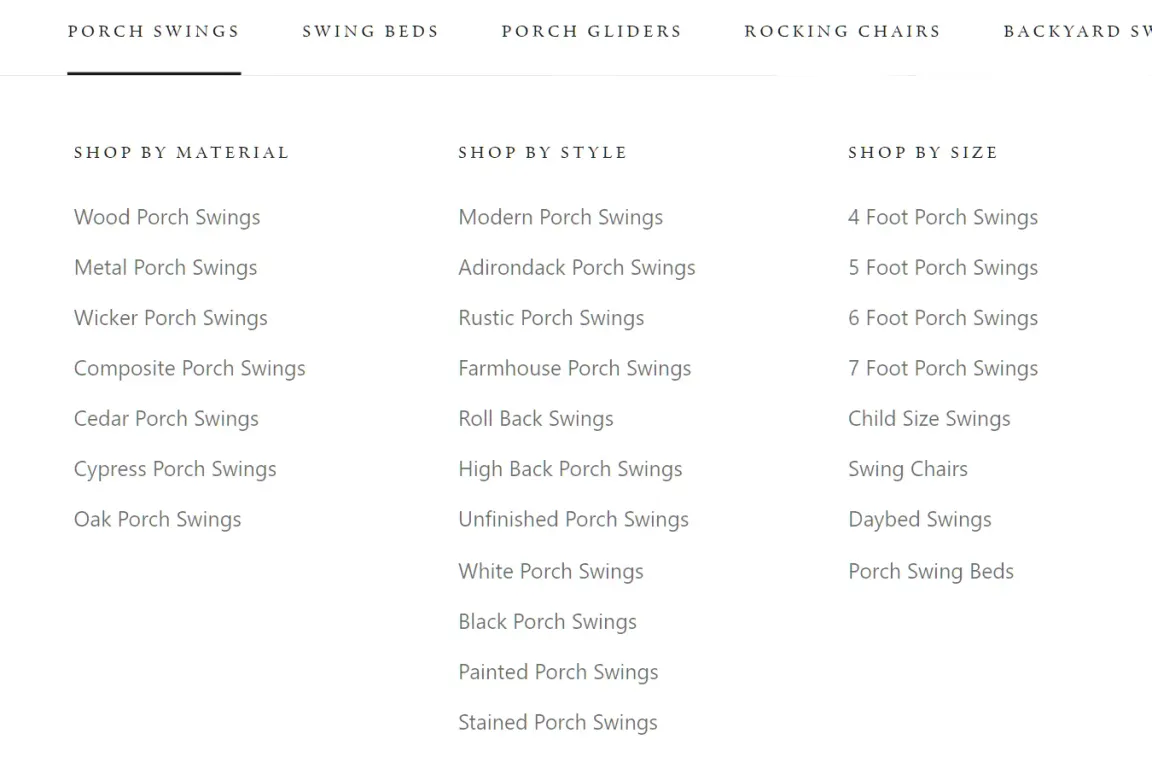Select Farmhouse Porch Swings link
This screenshot has height=768, width=1152.
(x=574, y=368)
